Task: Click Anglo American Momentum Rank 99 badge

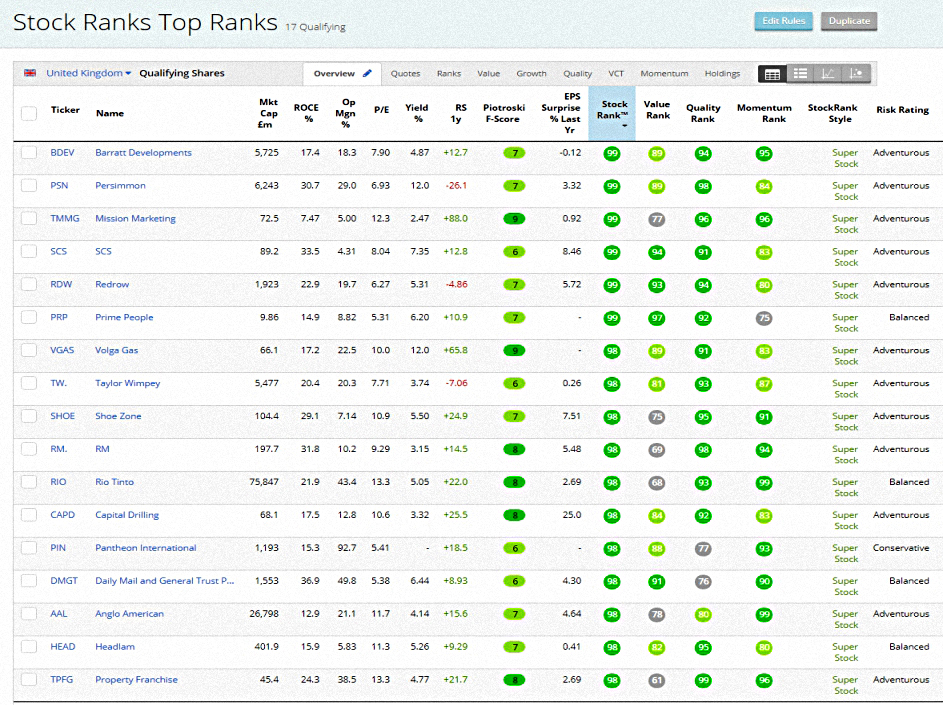Action: [x=764, y=615]
